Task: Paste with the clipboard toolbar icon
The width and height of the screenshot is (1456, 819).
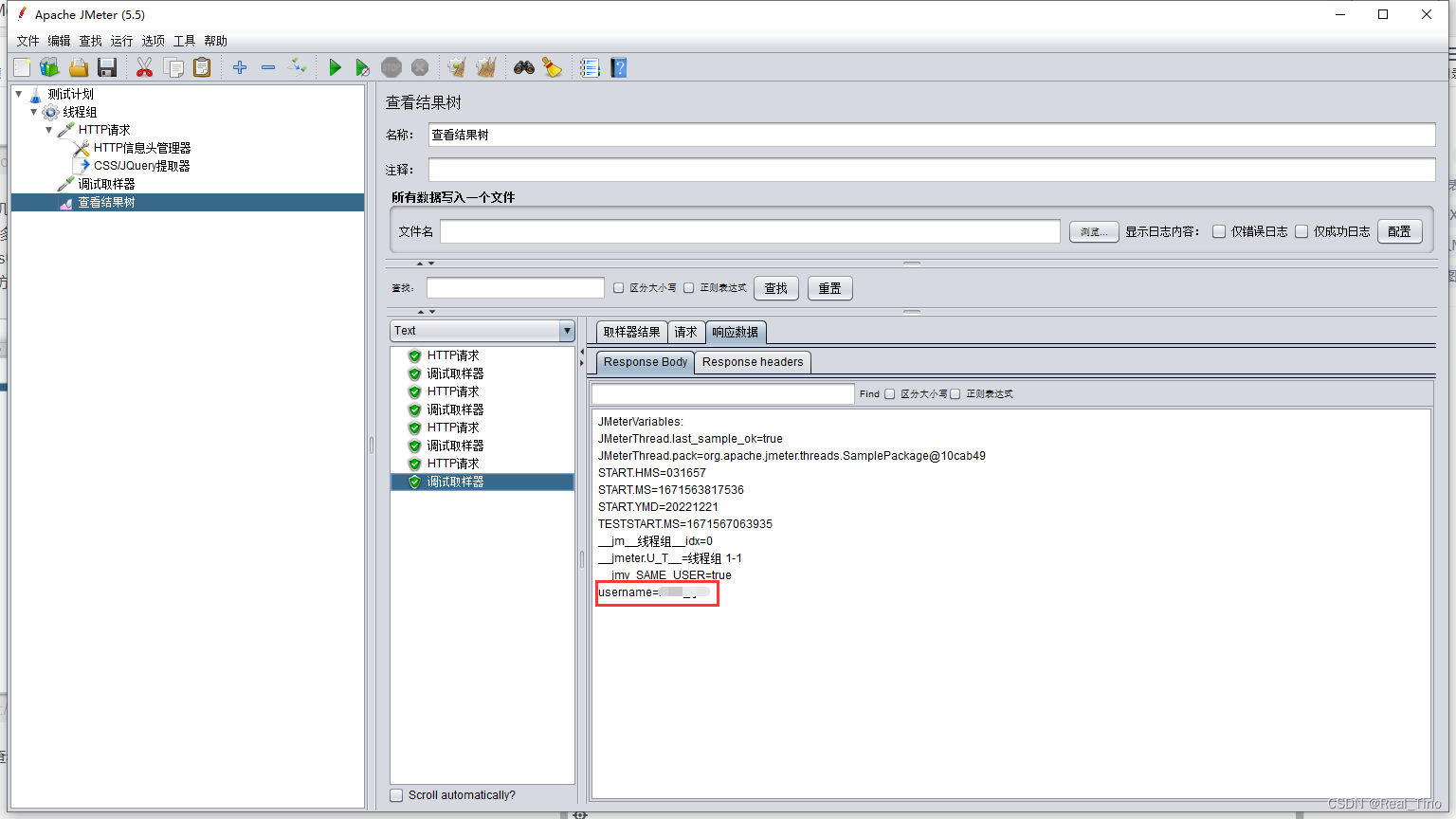Action: pyautogui.click(x=202, y=67)
